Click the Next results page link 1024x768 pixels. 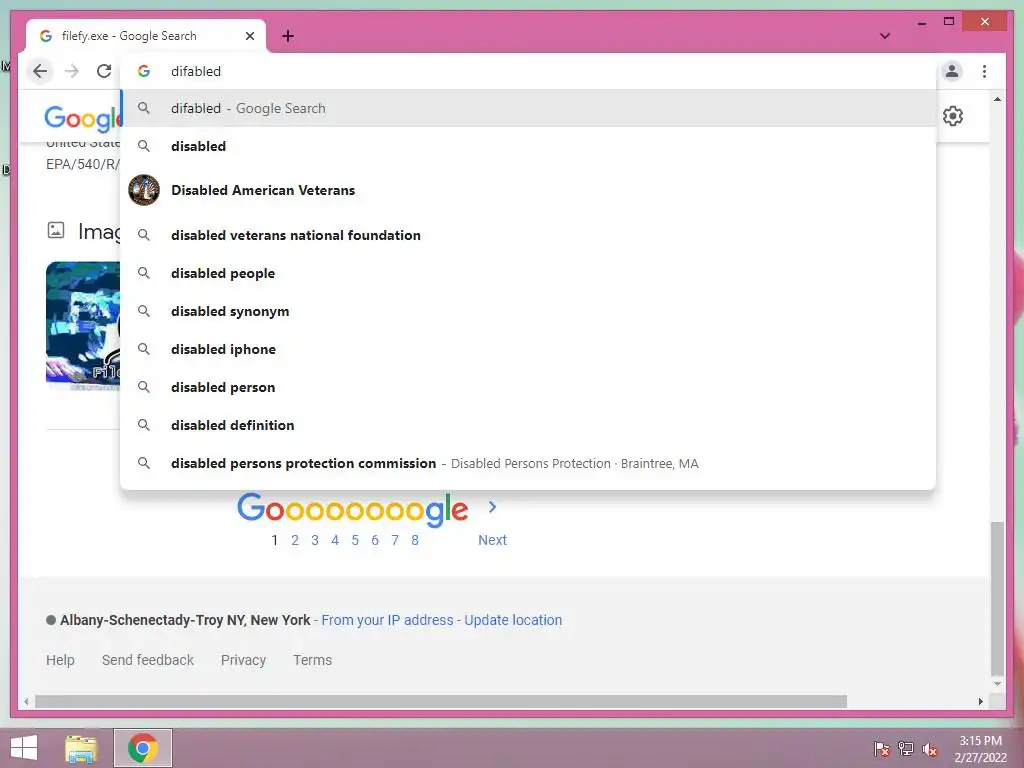pos(492,540)
